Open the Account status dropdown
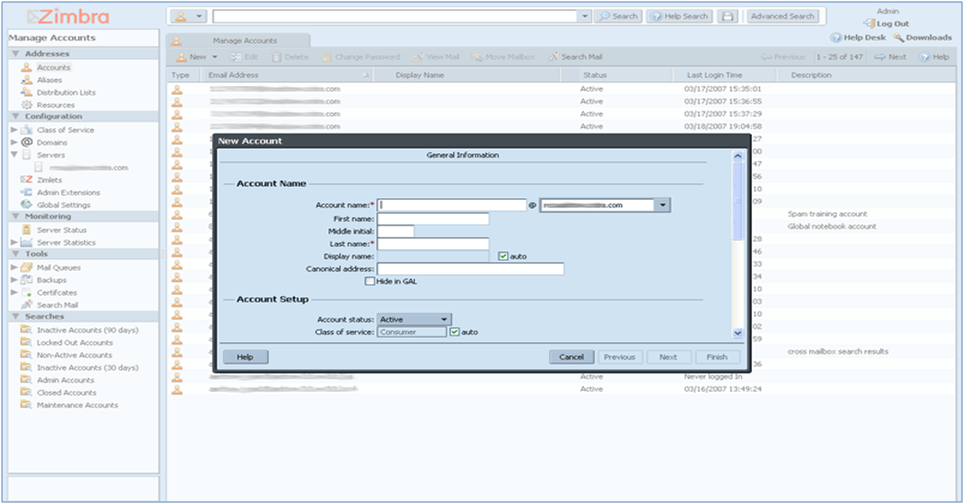Screen dimensions: 964x504 414,320
